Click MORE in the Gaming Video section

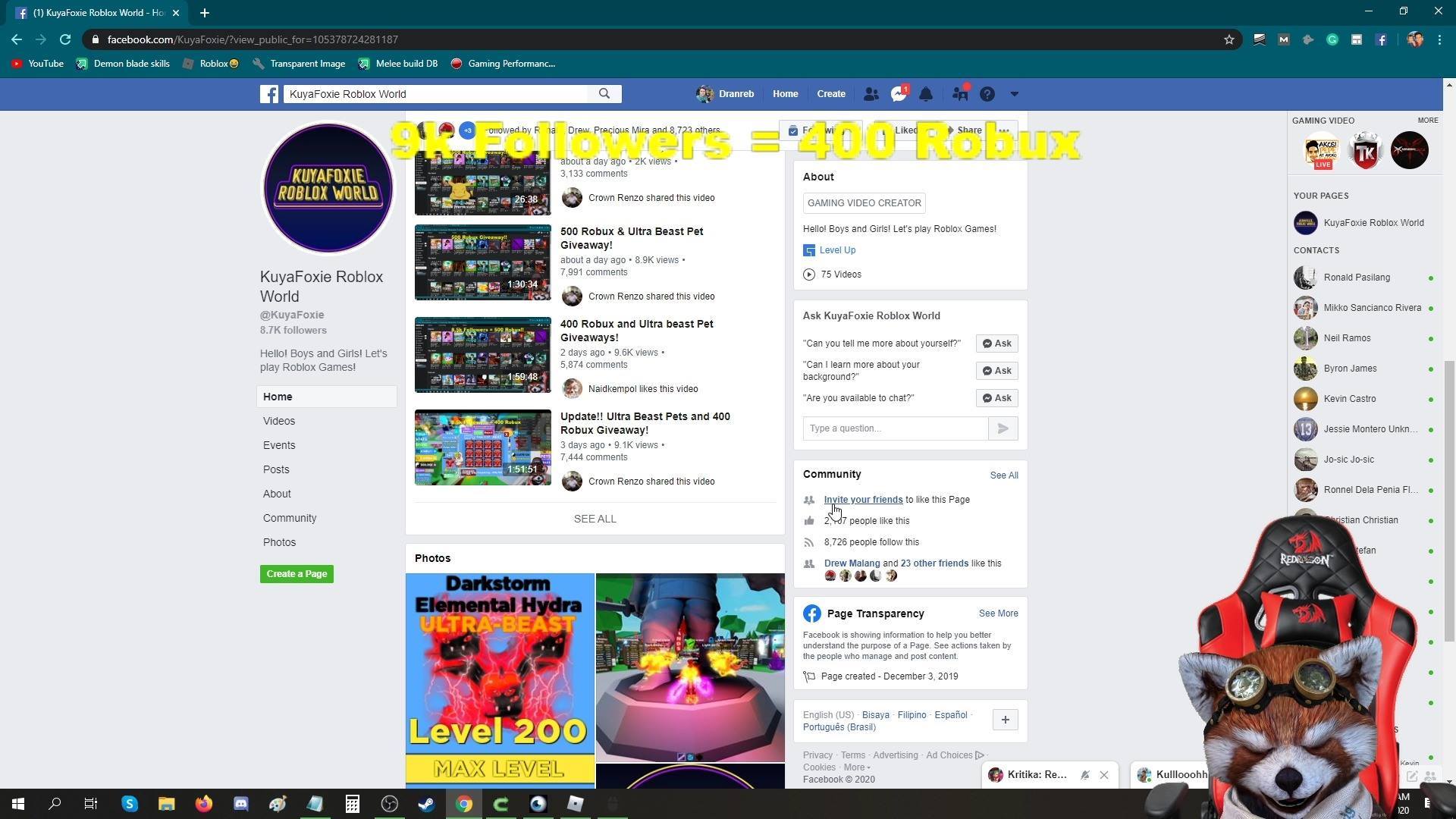[1427, 121]
